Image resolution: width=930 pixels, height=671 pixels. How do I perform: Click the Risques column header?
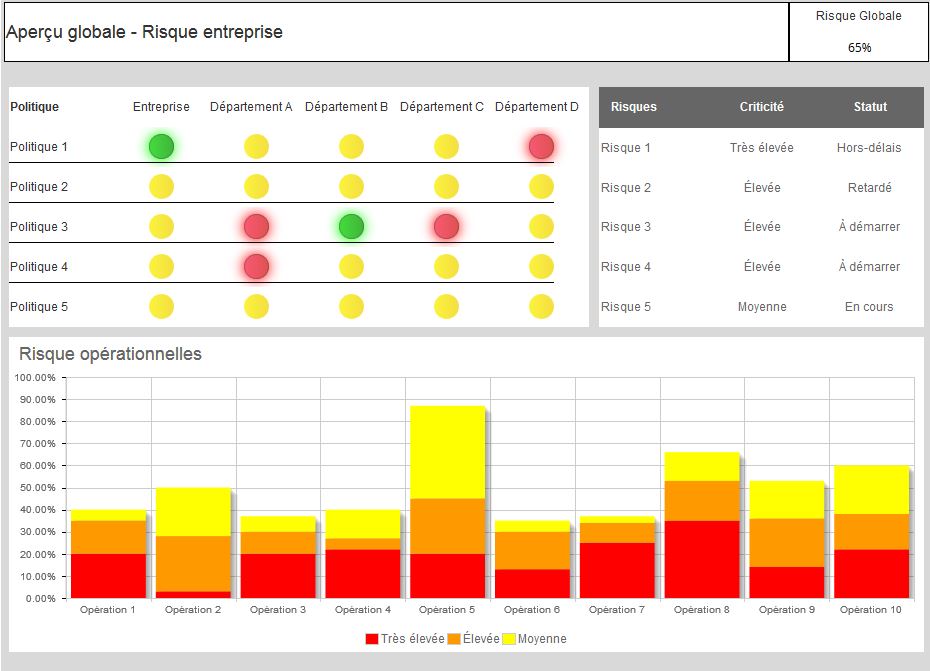633,107
